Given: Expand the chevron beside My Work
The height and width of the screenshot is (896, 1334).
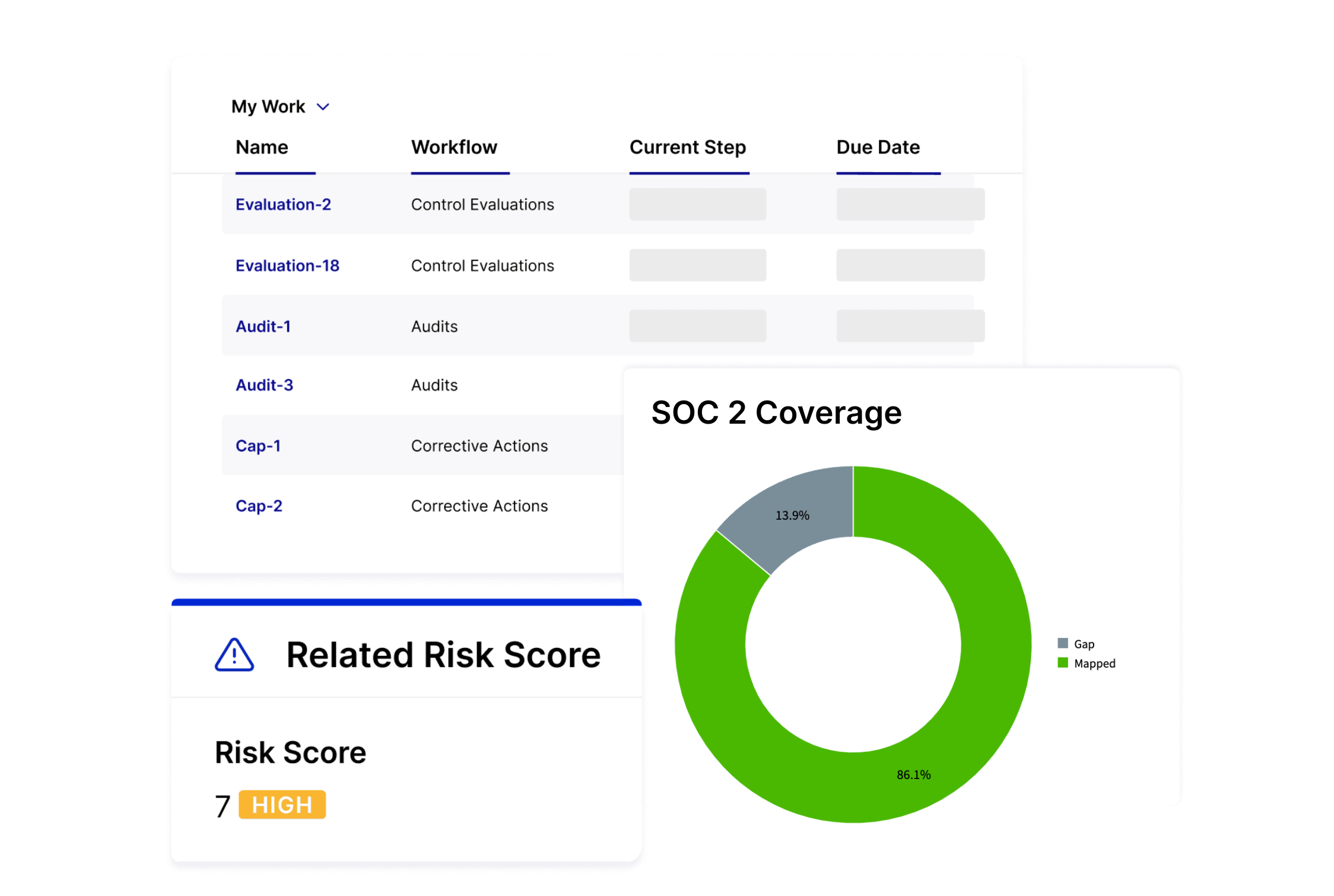Looking at the screenshot, I should pyautogui.click(x=323, y=107).
